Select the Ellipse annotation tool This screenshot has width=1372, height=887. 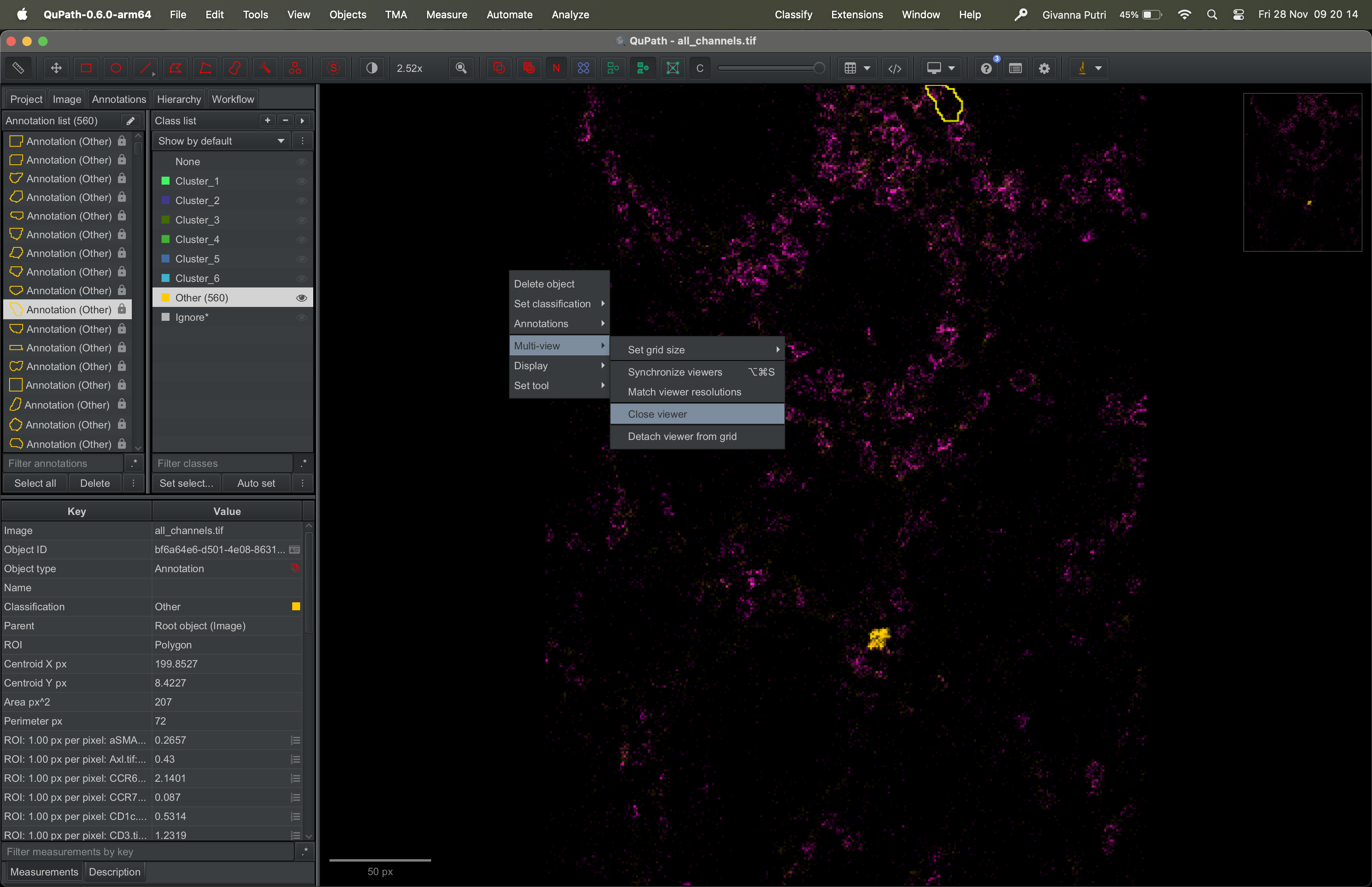[x=116, y=68]
